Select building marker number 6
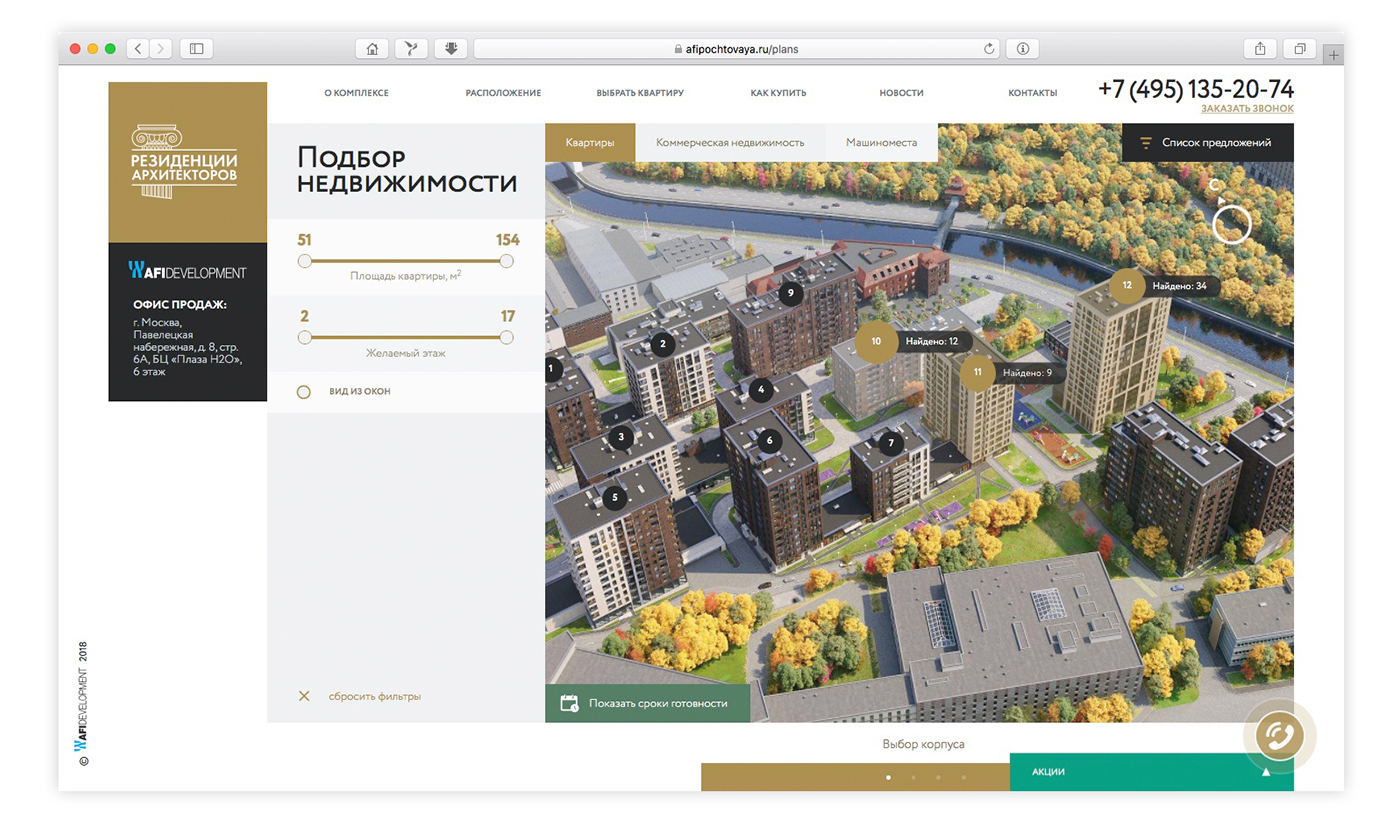This screenshot has width=1400, height=820. [769, 440]
